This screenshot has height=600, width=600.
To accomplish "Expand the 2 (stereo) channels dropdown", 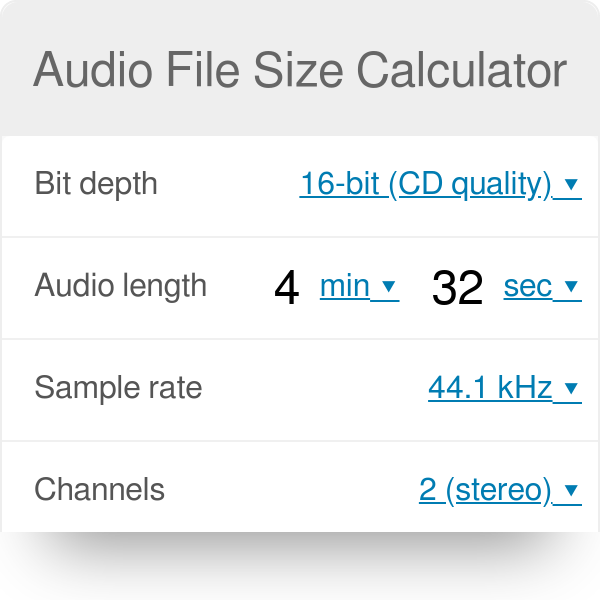I will (x=485, y=490).
